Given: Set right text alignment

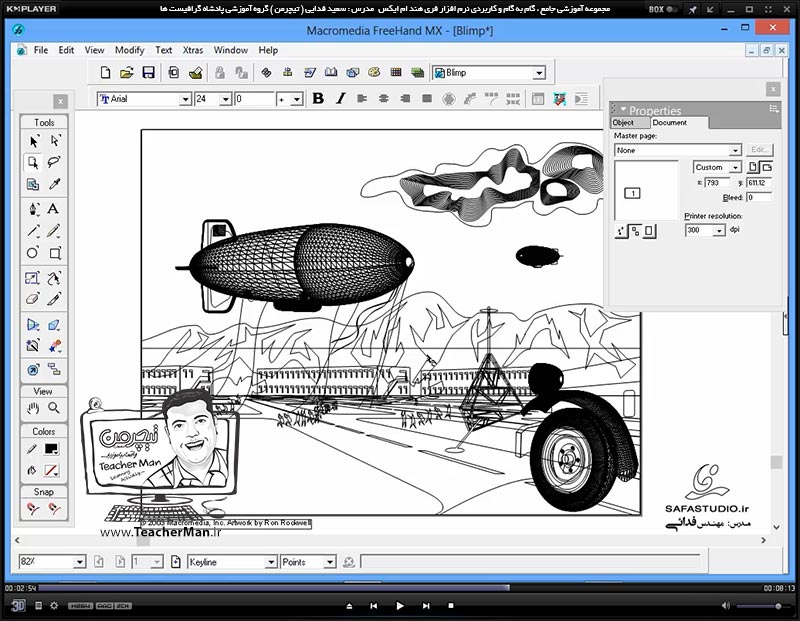Looking at the screenshot, I should [406, 98].
